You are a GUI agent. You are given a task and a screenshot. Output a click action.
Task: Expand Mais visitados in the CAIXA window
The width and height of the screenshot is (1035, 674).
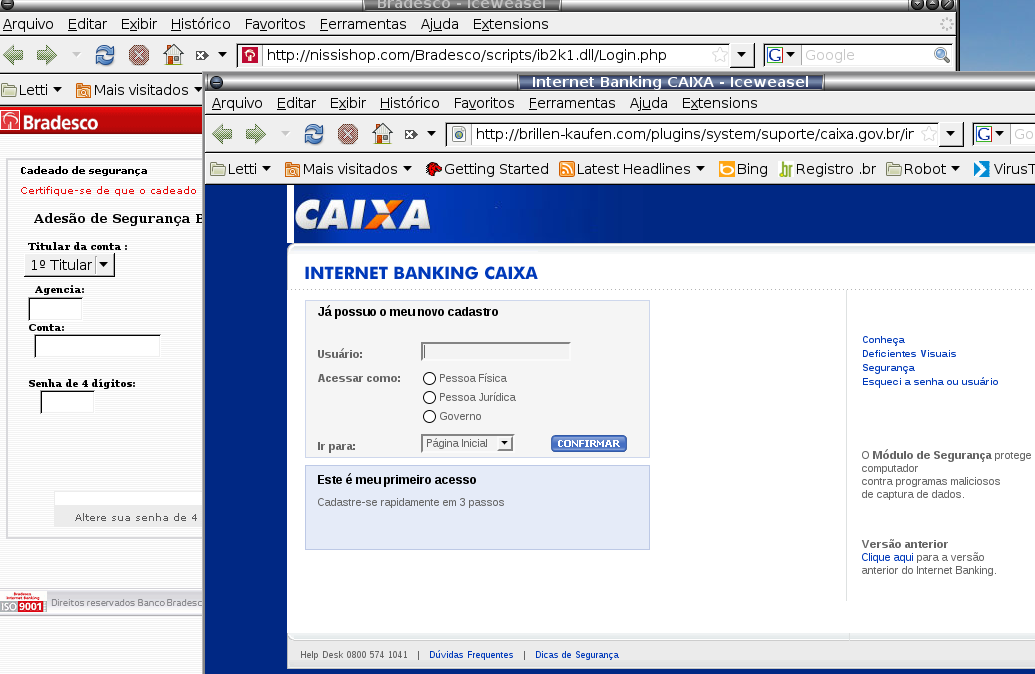tap(349, 169)
